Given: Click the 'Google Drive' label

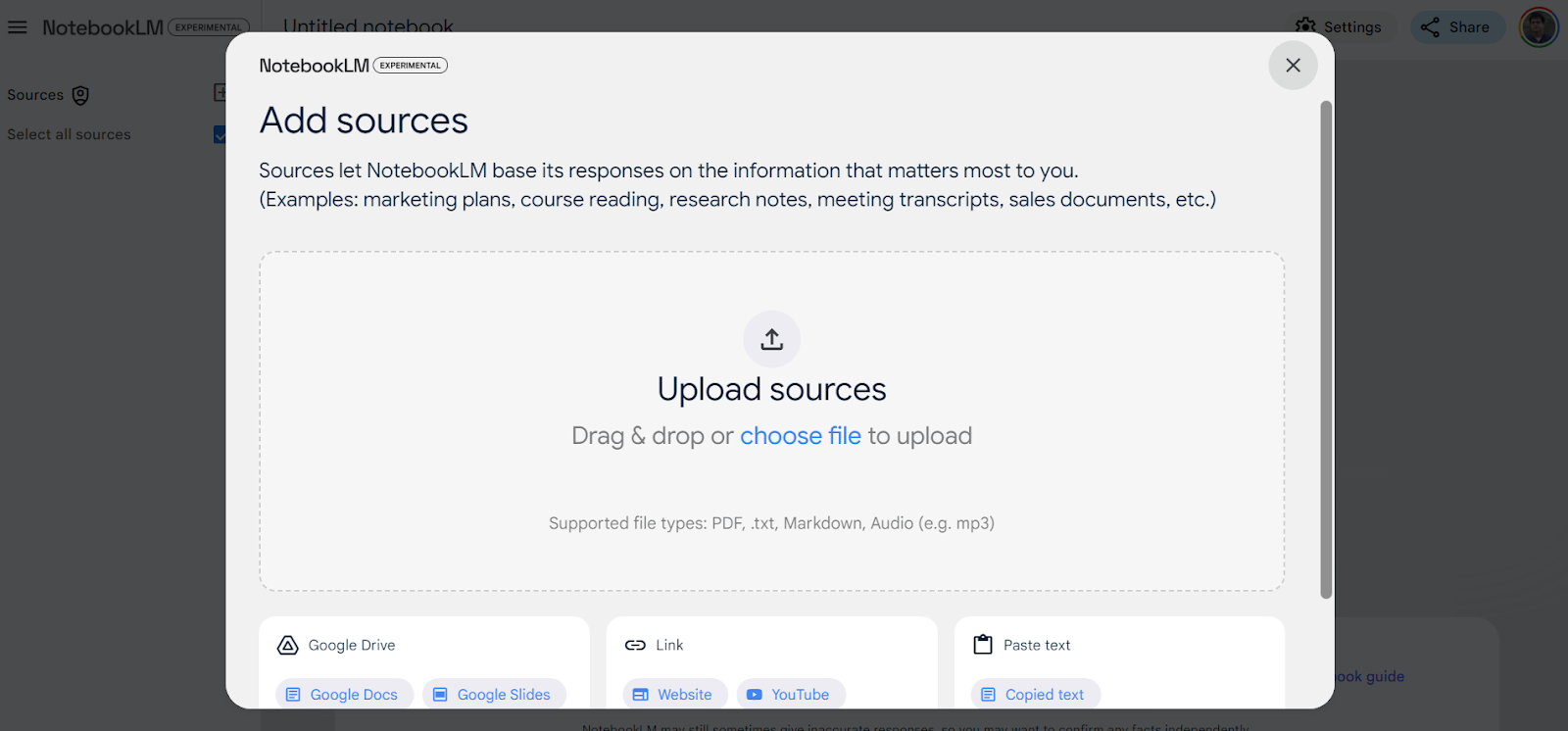Looking at the screenshot, I should (352, 645).
